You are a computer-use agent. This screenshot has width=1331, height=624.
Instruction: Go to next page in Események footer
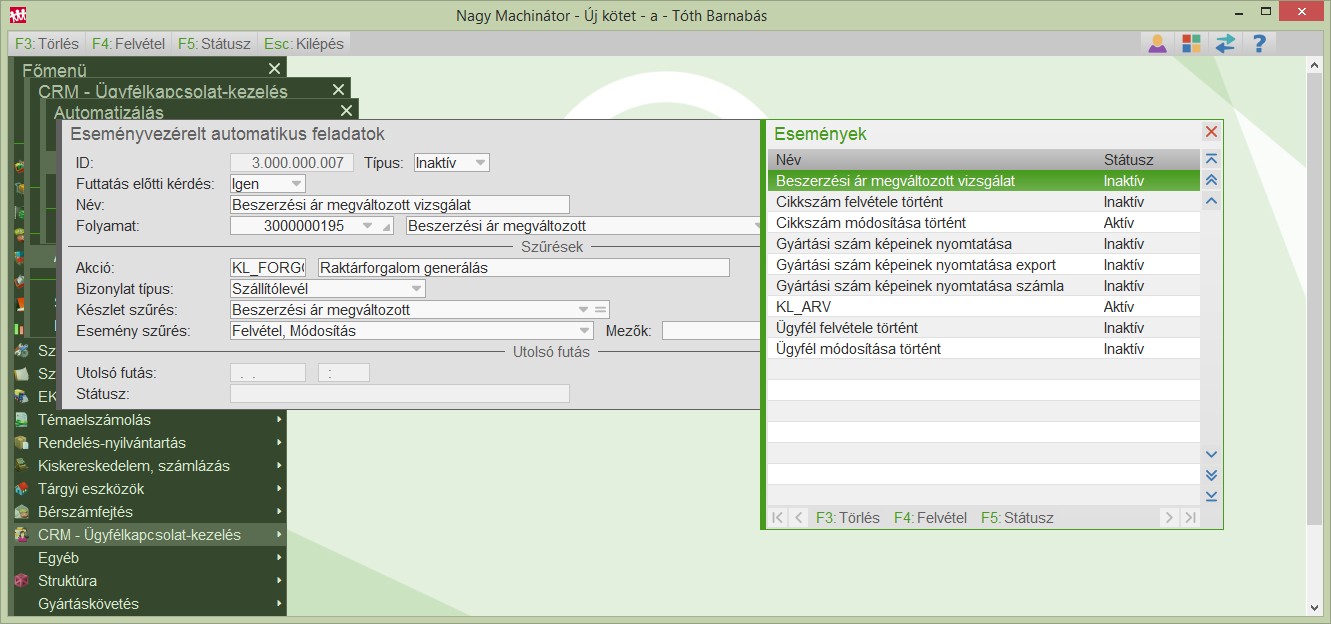point(1168,517)
